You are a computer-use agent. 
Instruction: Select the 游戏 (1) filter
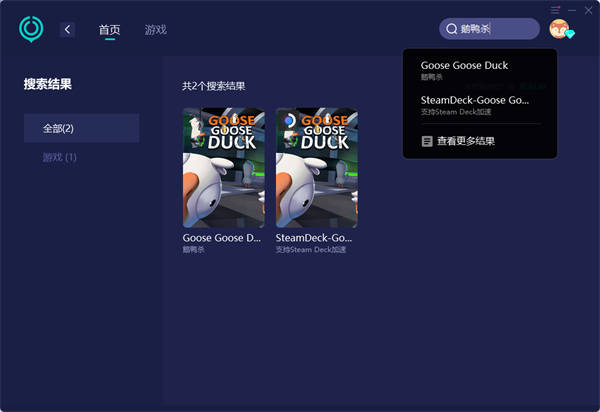click(x=59, y=157)
